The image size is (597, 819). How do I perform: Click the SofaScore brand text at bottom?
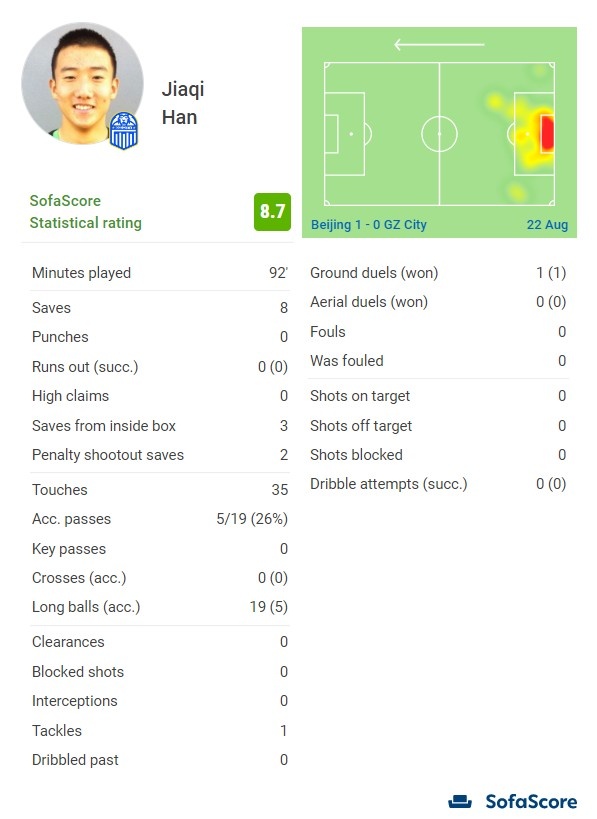[531, 801]
